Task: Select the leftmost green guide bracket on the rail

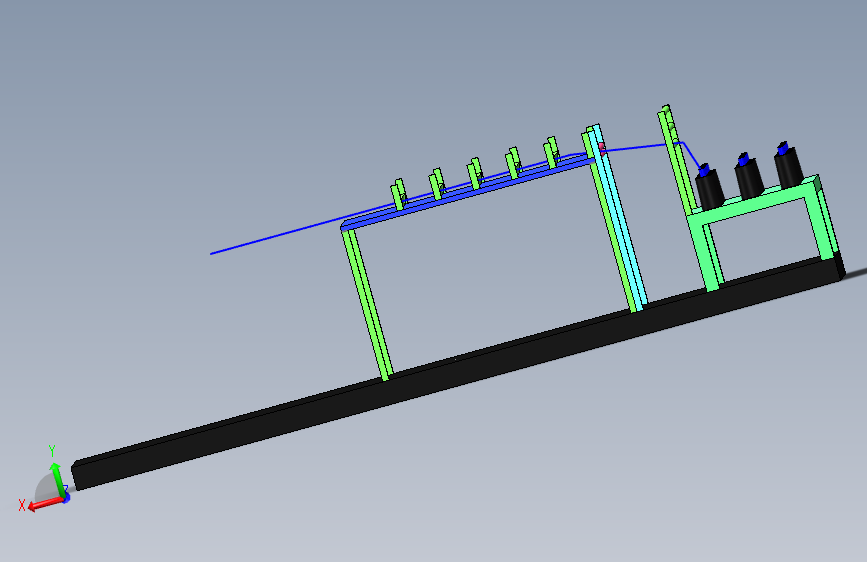Action: pos(399,194)
